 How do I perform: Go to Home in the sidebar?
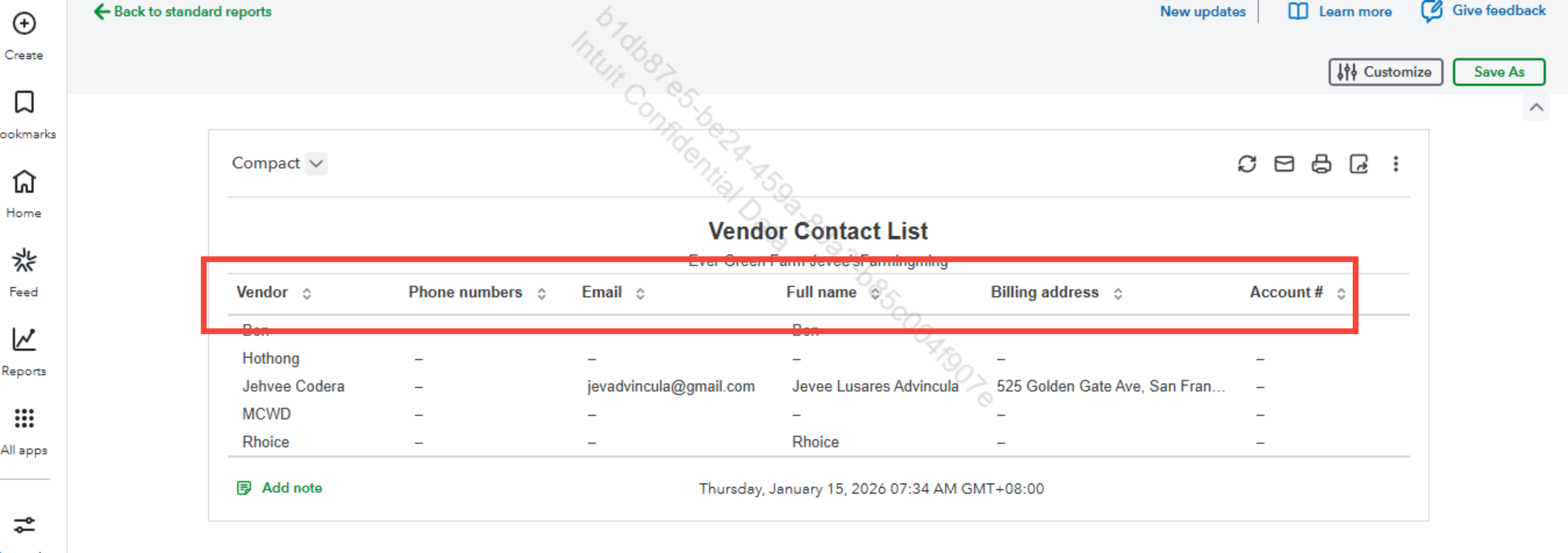tap(24, 181)
